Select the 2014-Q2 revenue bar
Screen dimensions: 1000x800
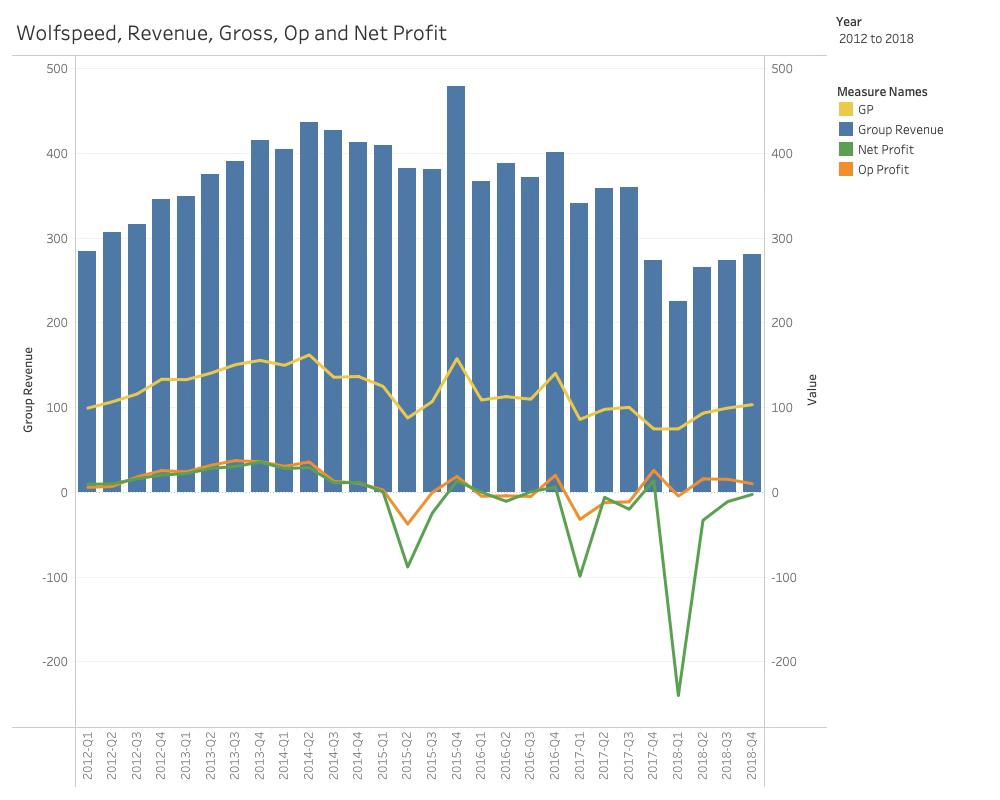(309, 307)
